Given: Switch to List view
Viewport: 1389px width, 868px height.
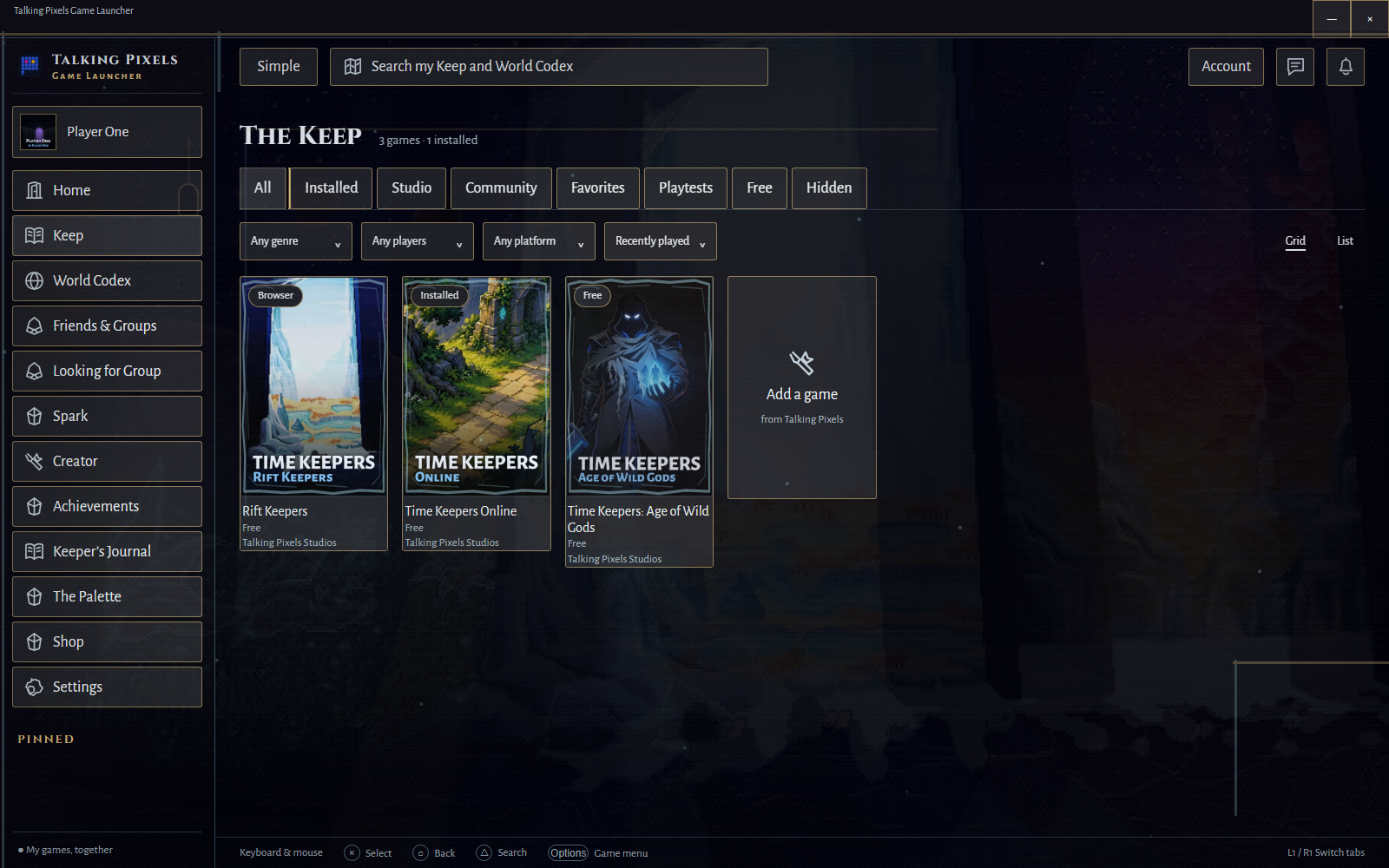Looking at the screenshot, I should 1345,241.
